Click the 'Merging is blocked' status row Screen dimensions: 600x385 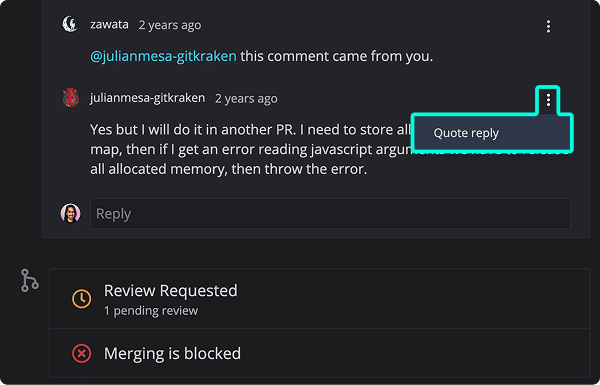click(320, 353)
